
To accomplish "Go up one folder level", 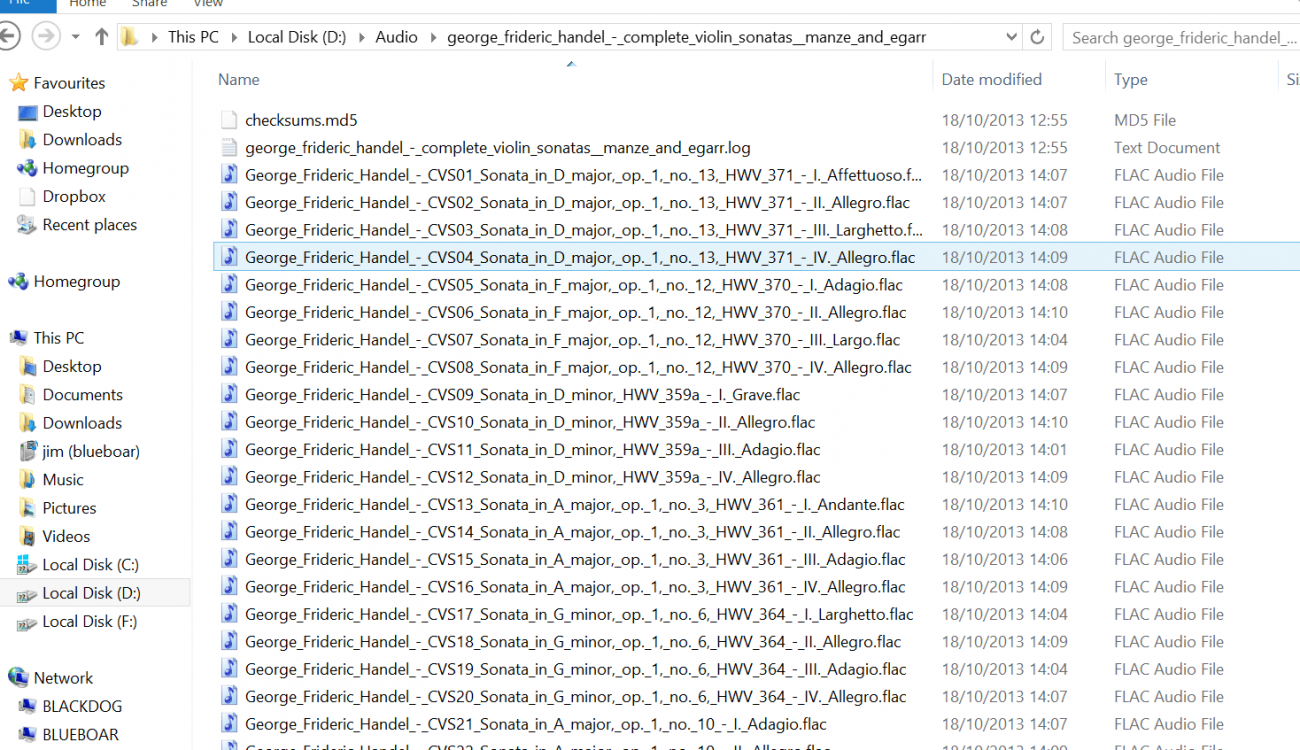I will (x=101, y=37).
